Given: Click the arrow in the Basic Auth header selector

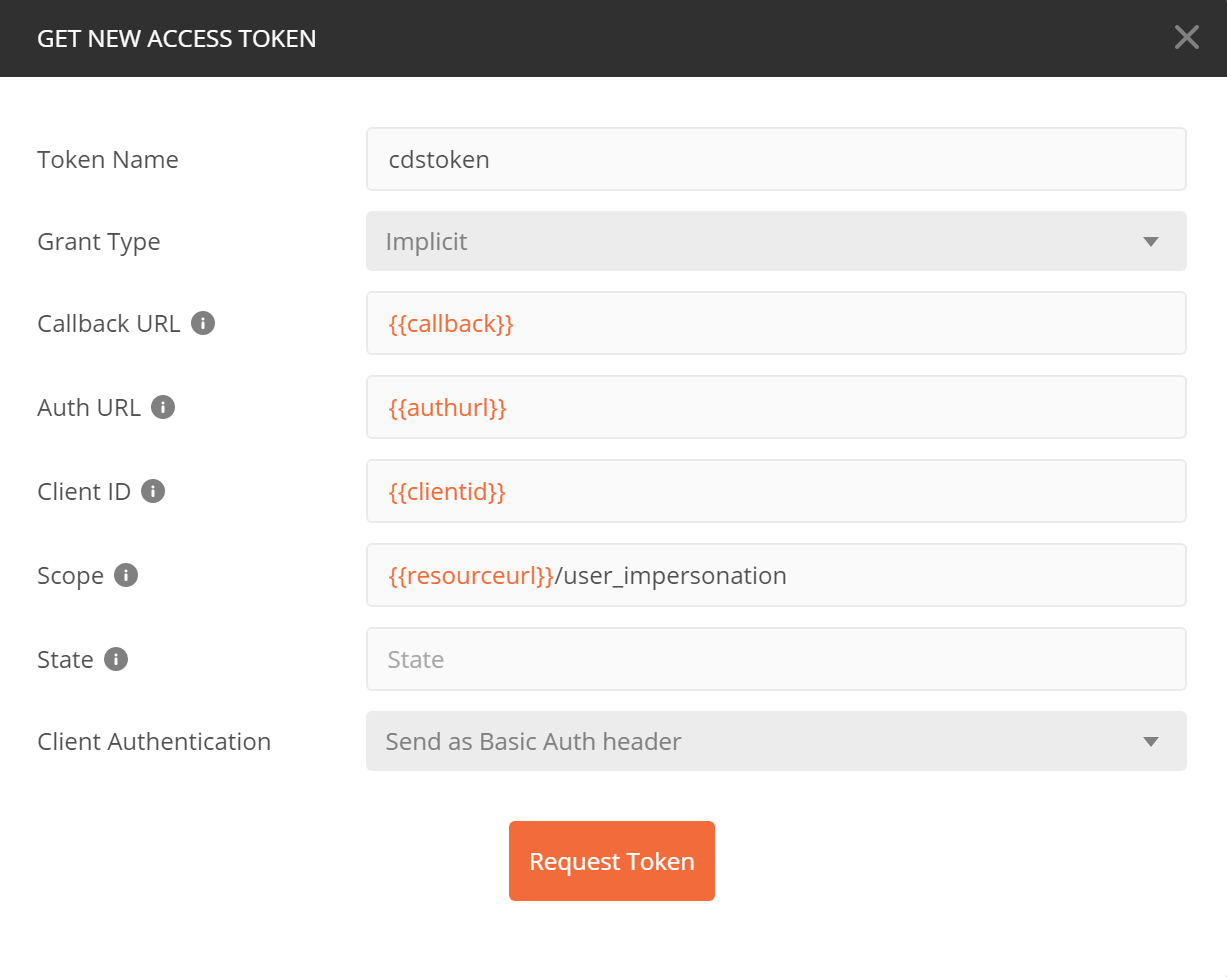Looking at the screenshot, I should click(1150, 742).
